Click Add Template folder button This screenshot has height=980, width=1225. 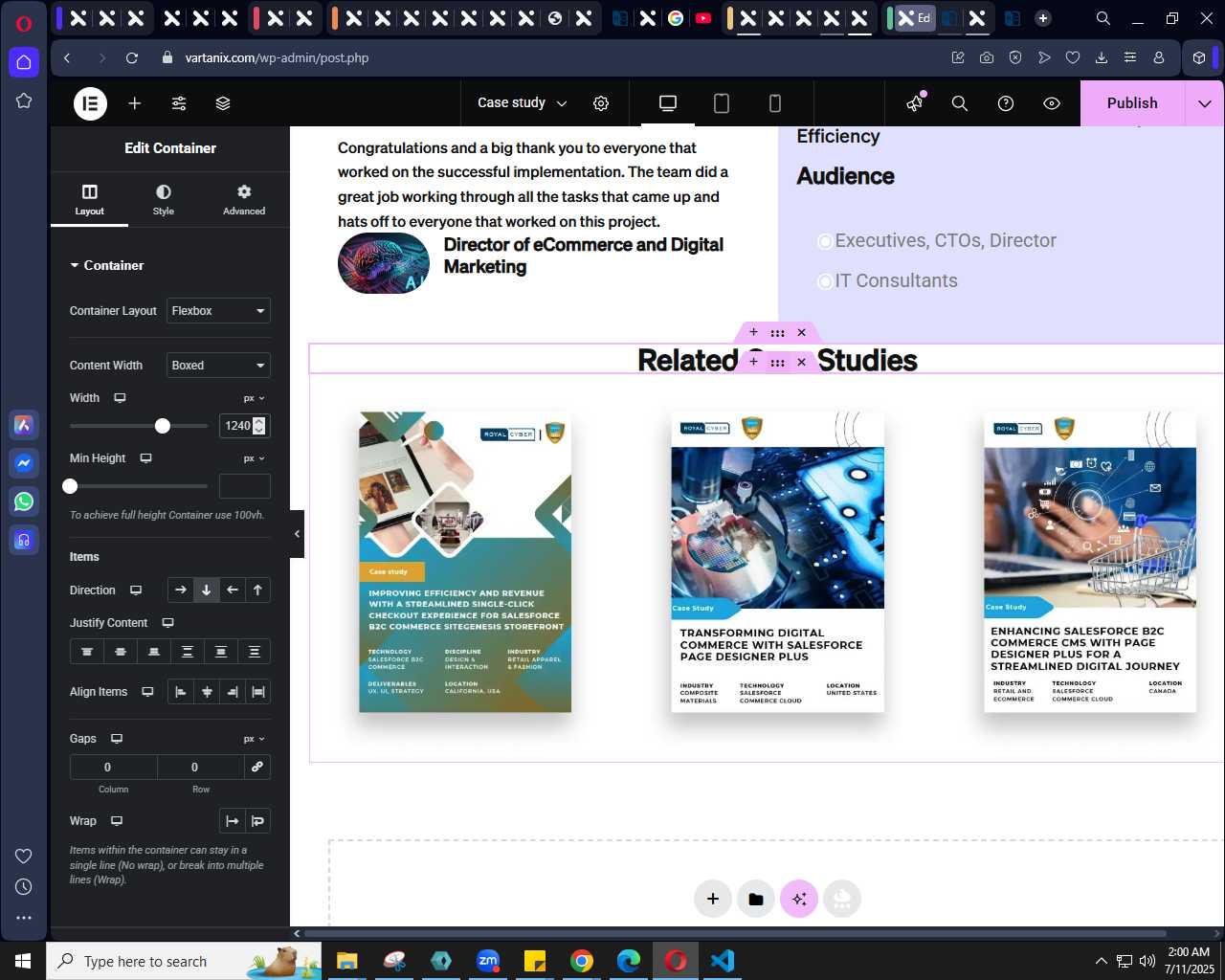click(756, 899)
